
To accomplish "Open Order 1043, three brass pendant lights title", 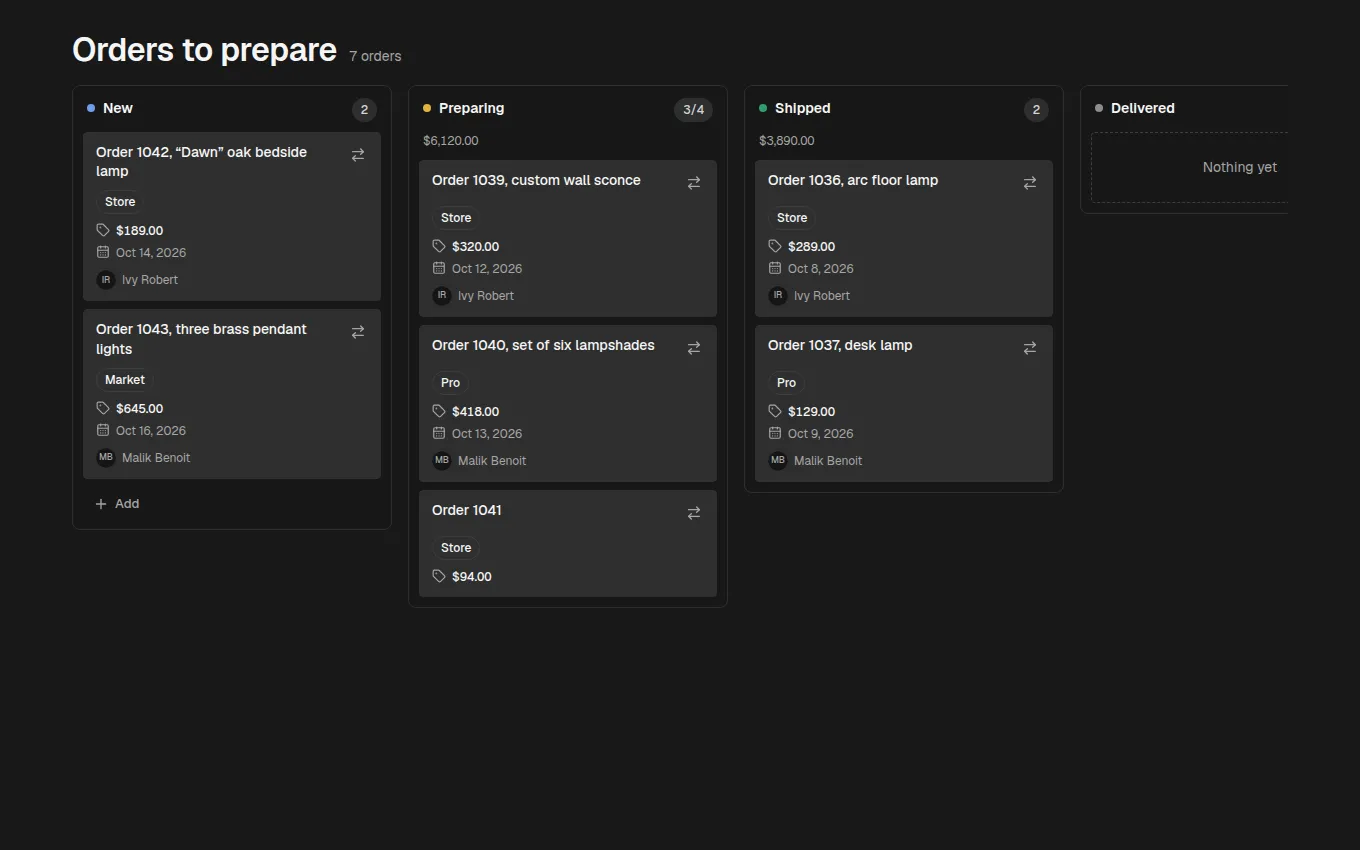I will pos(202,339).
